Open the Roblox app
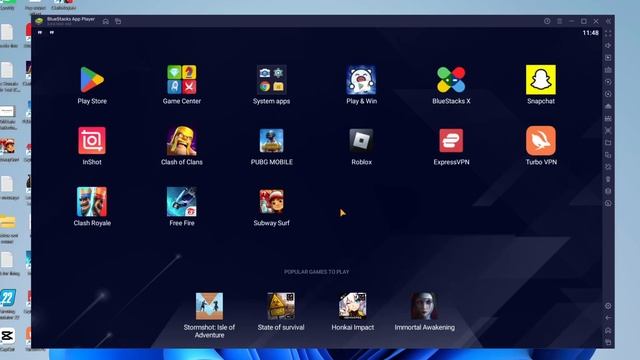This screenshot has width=640, height=360. click(361, 141)
